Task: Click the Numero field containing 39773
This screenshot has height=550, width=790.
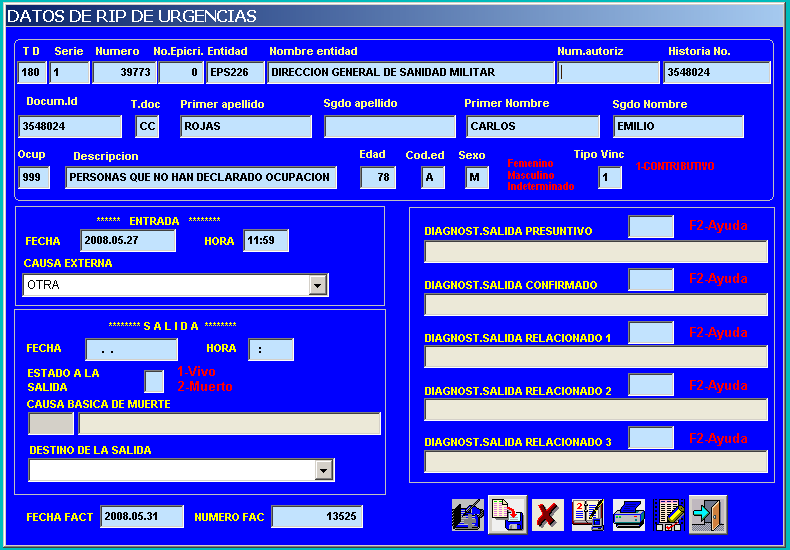Action: [x=124, y=73]
